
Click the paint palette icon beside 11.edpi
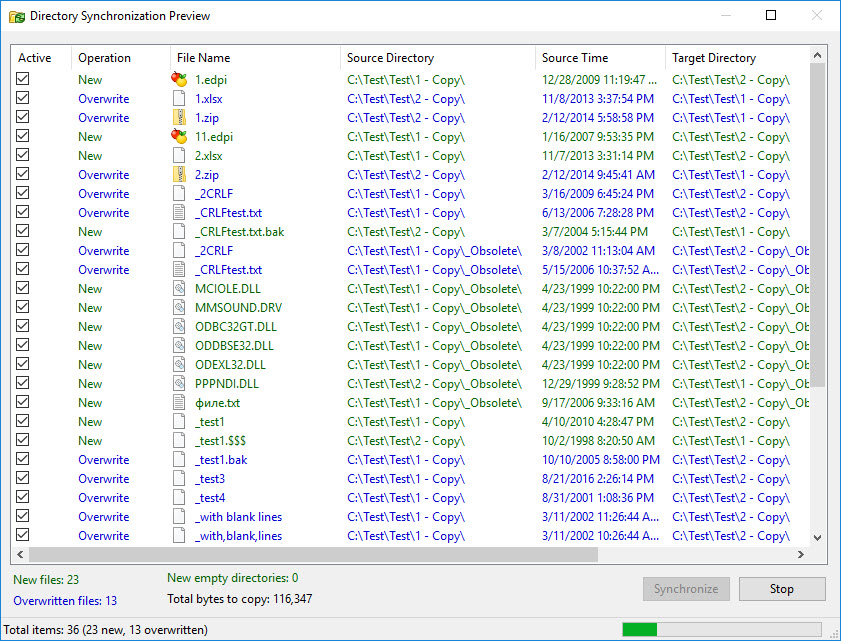click(x=179, y=136)
